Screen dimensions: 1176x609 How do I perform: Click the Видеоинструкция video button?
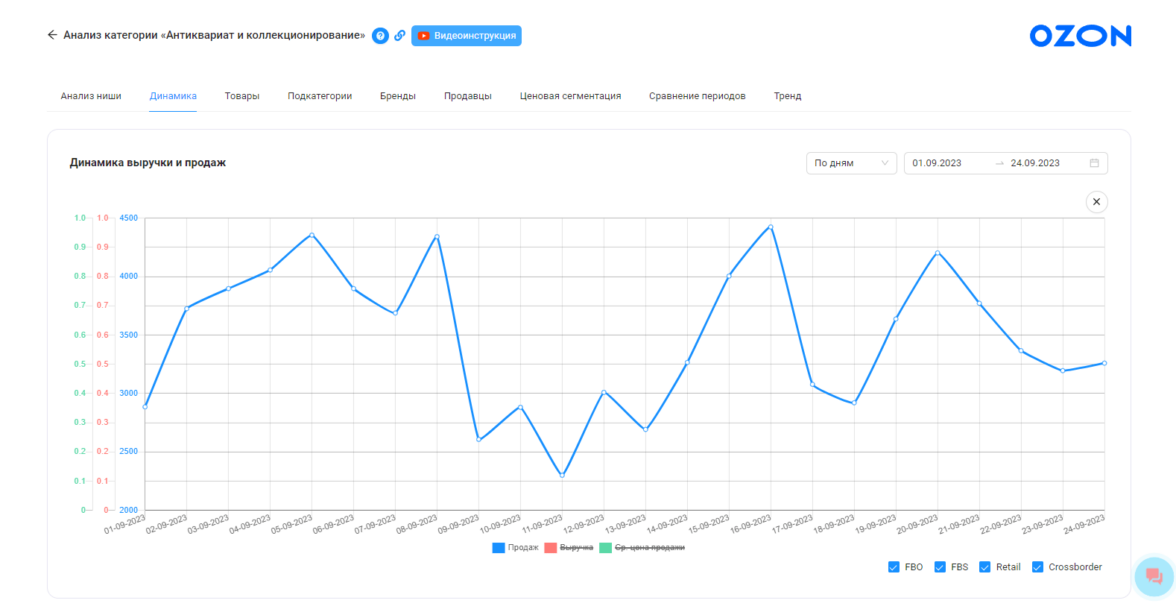[466, 36]
